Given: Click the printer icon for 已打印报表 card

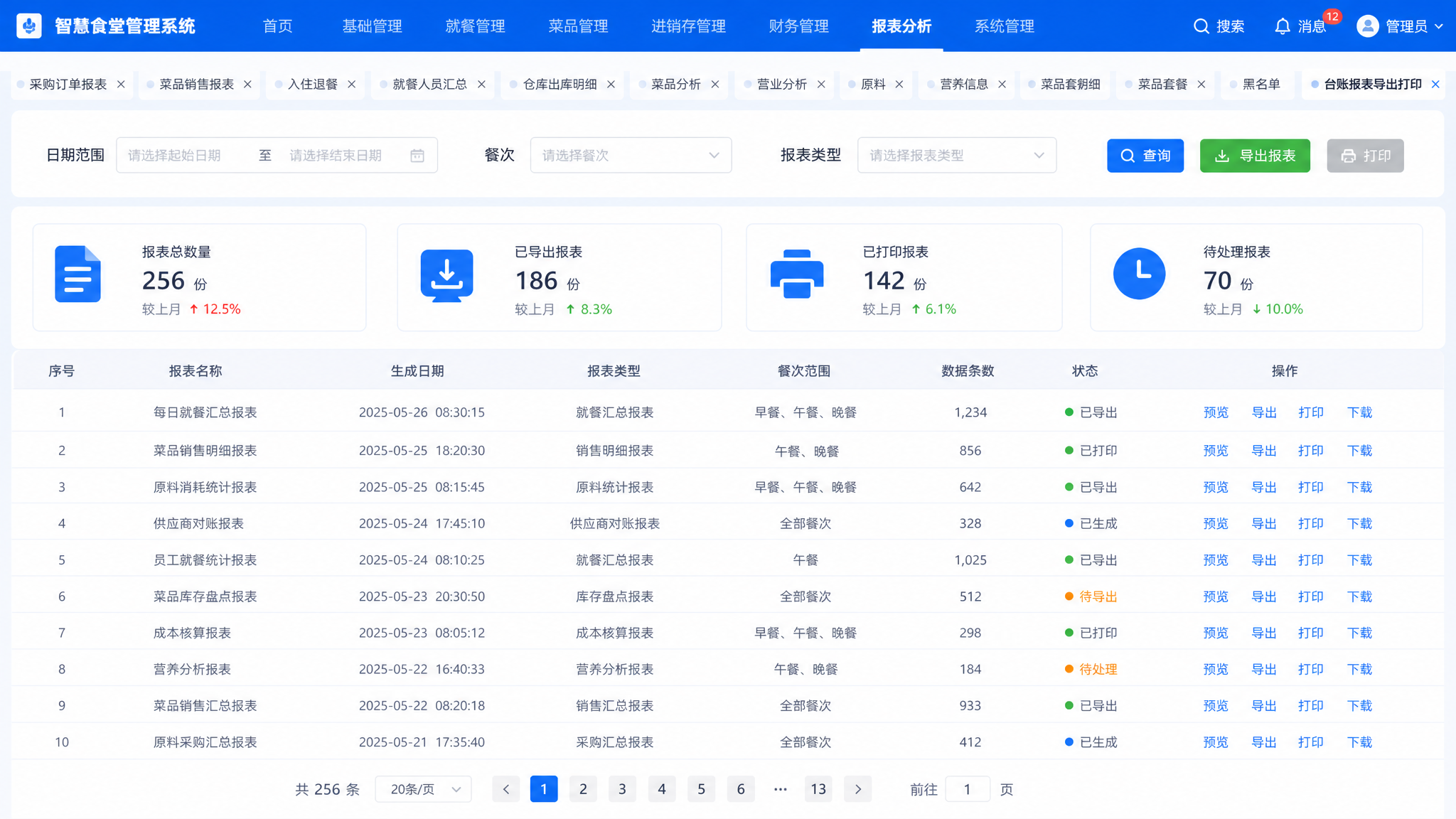Looking at the screenshot, I should coord(797,274).
